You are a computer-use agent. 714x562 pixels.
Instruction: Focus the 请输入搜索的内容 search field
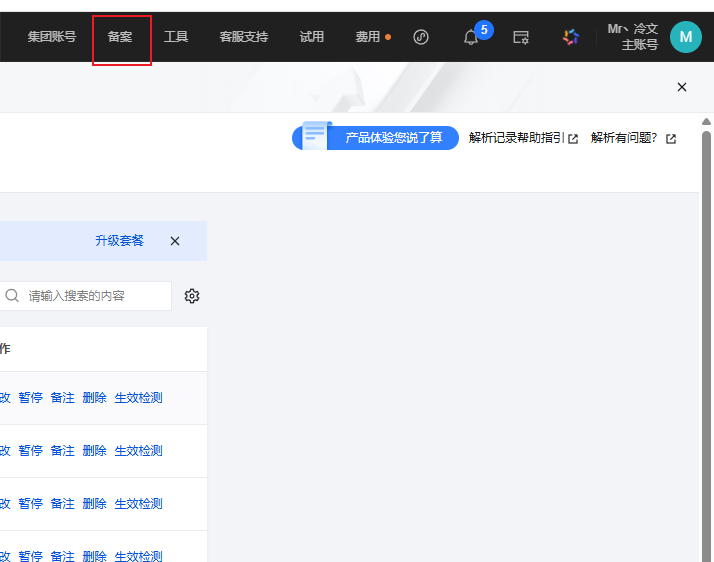86,296
